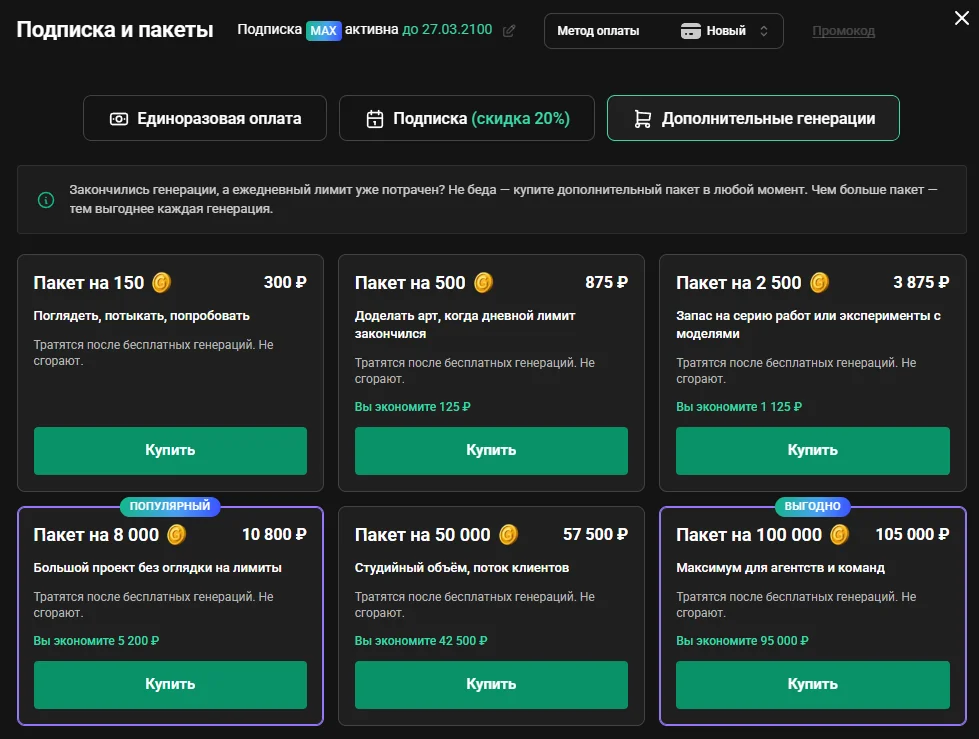Click the Пакет на 100 000 title
The height and width of the screenshot is (739, 979).
(749, 535)
